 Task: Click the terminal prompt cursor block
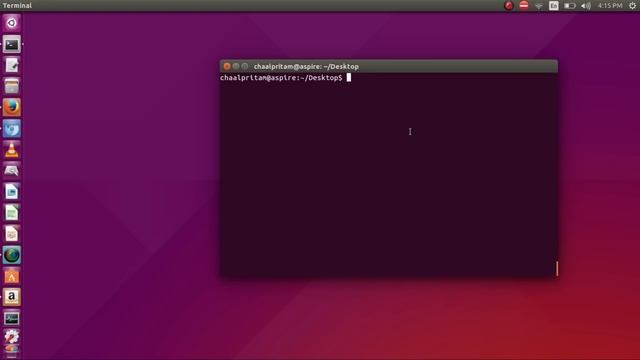click(x=349, y=78)
